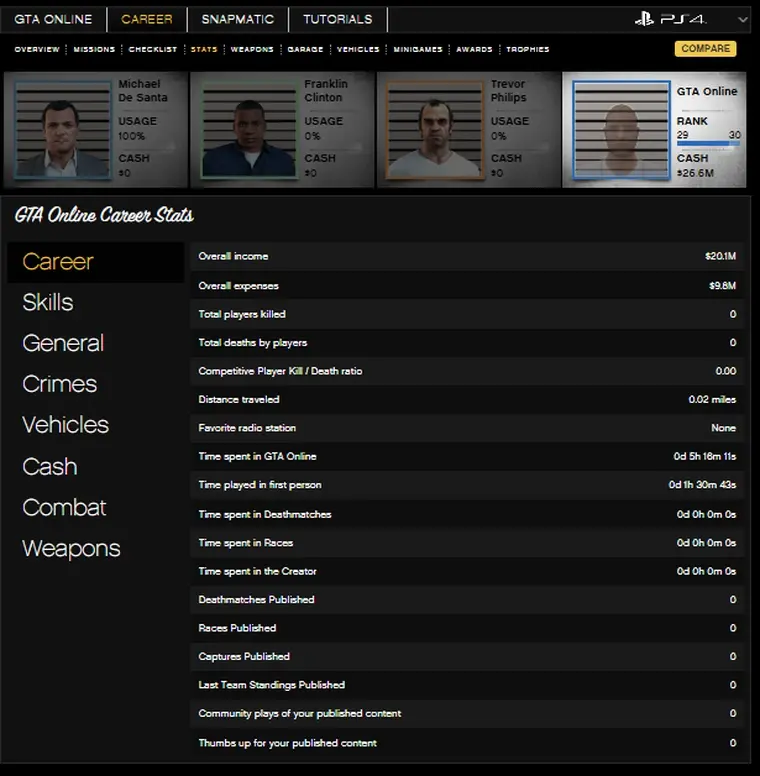Click the PS4 platform logo
Viewport: 760px width, 776px height.
point(670,19)
